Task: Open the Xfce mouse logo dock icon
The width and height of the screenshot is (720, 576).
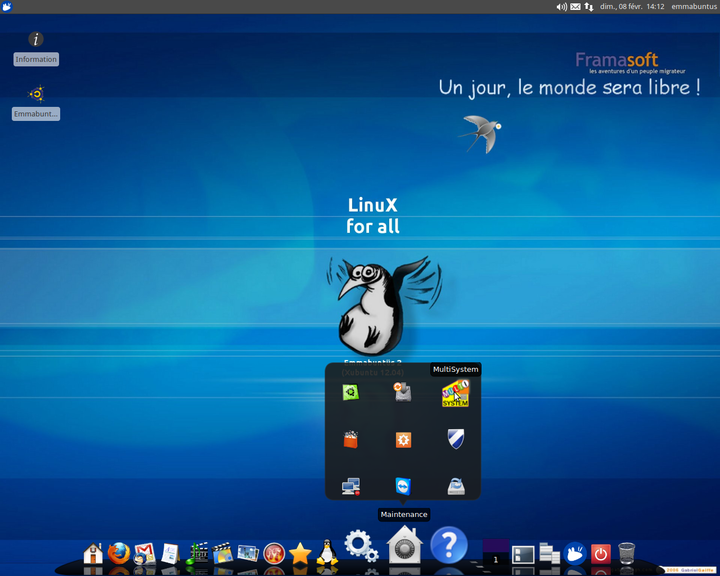Action: point(575,553)
